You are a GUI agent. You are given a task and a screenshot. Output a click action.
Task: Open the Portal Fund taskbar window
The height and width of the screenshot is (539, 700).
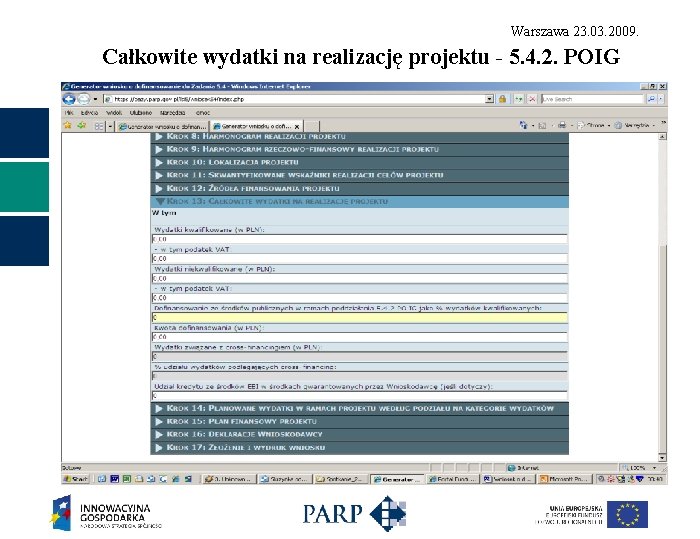[x=452, y=479]
